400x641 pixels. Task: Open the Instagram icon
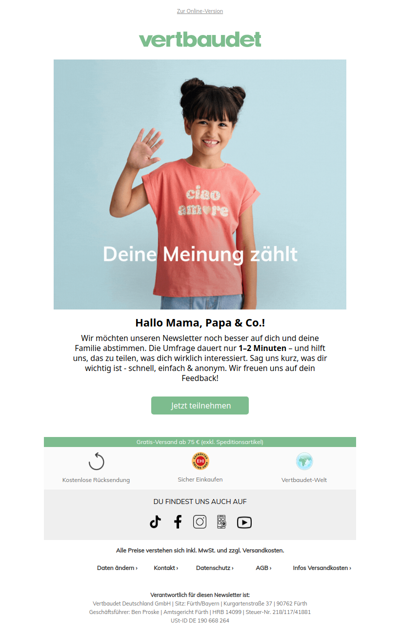(x=200, y=522)
